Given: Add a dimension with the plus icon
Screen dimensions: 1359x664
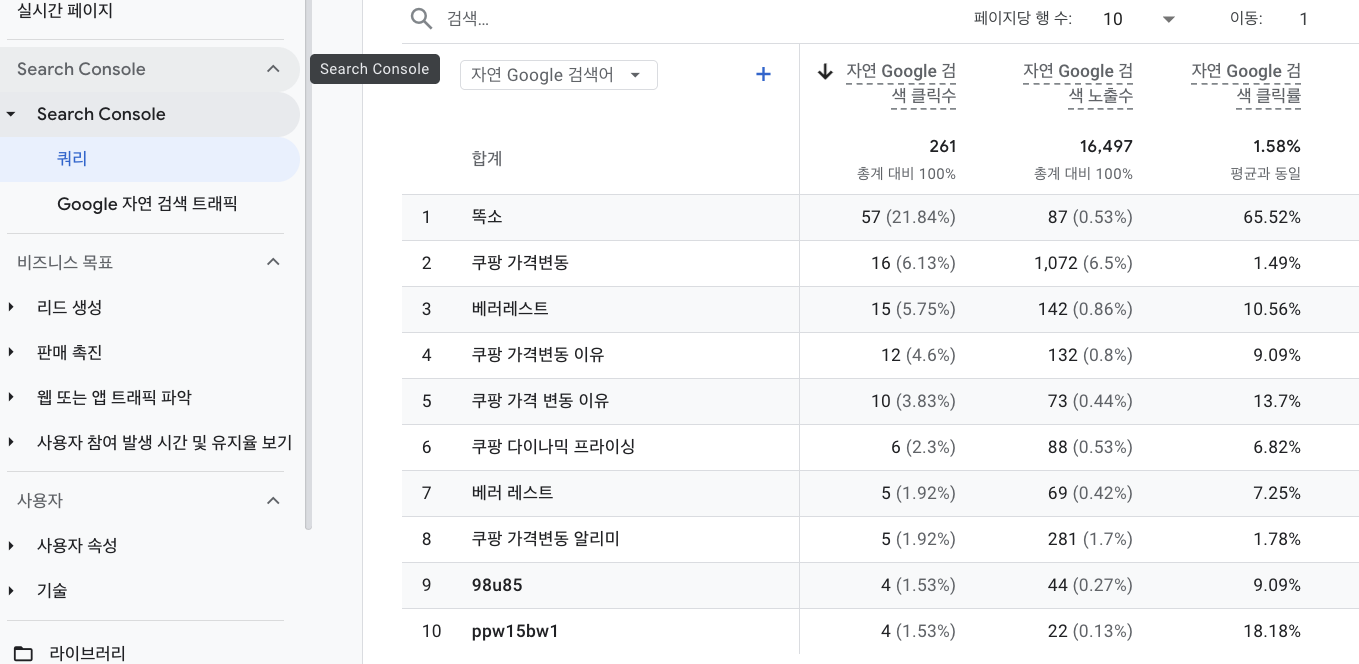Looking at the screenshot, I should click(763, 74).
